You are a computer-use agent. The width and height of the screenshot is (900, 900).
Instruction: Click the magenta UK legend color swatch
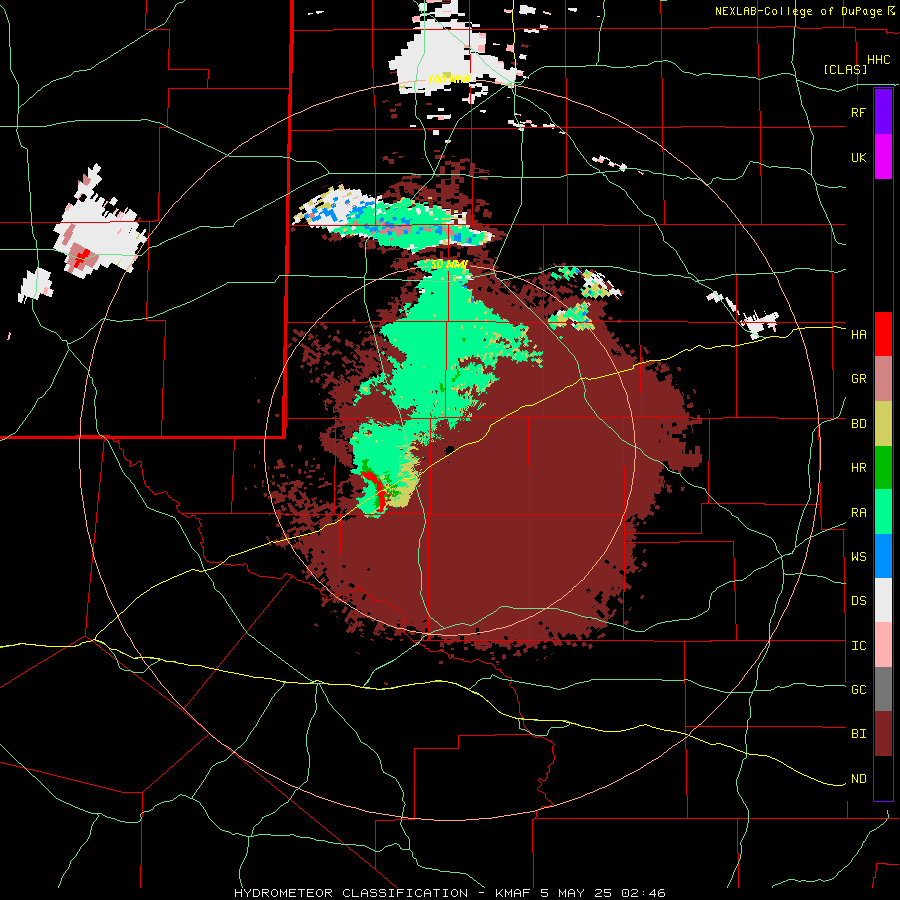coord(883,157)
